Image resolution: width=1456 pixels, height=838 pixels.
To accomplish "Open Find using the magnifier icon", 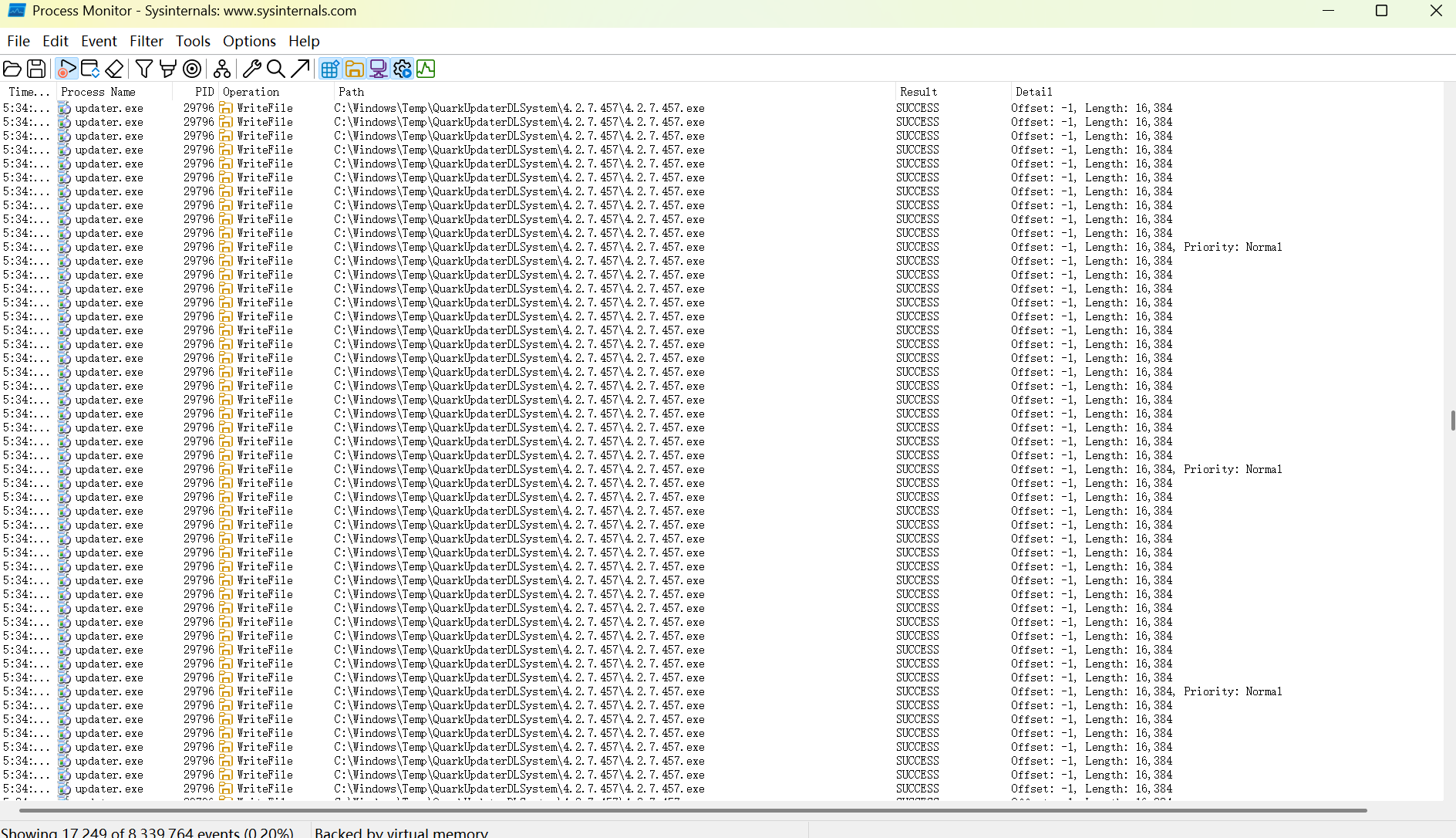I will 275,69.
